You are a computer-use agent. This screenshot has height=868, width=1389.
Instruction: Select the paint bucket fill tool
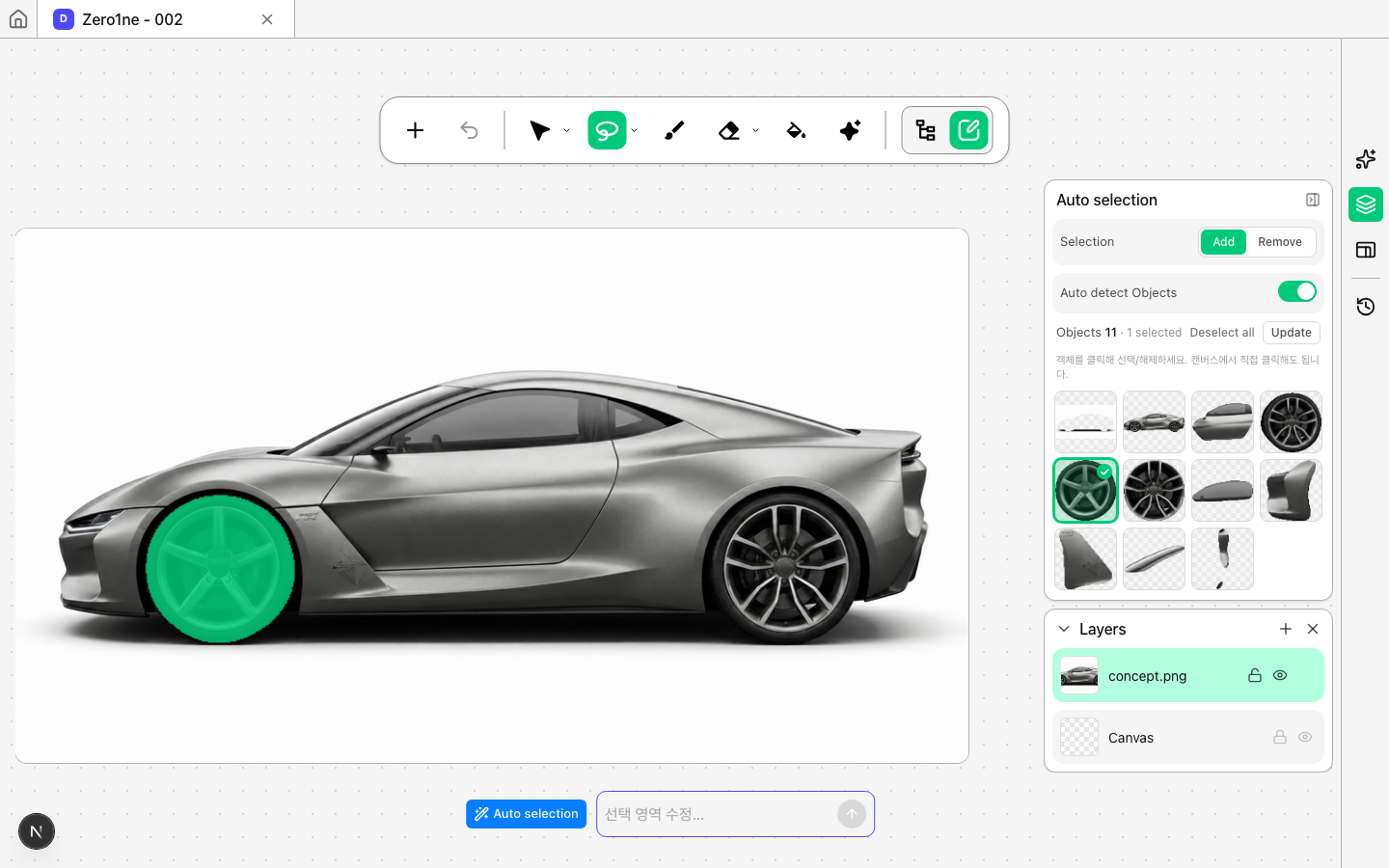(x=796, y=130)
